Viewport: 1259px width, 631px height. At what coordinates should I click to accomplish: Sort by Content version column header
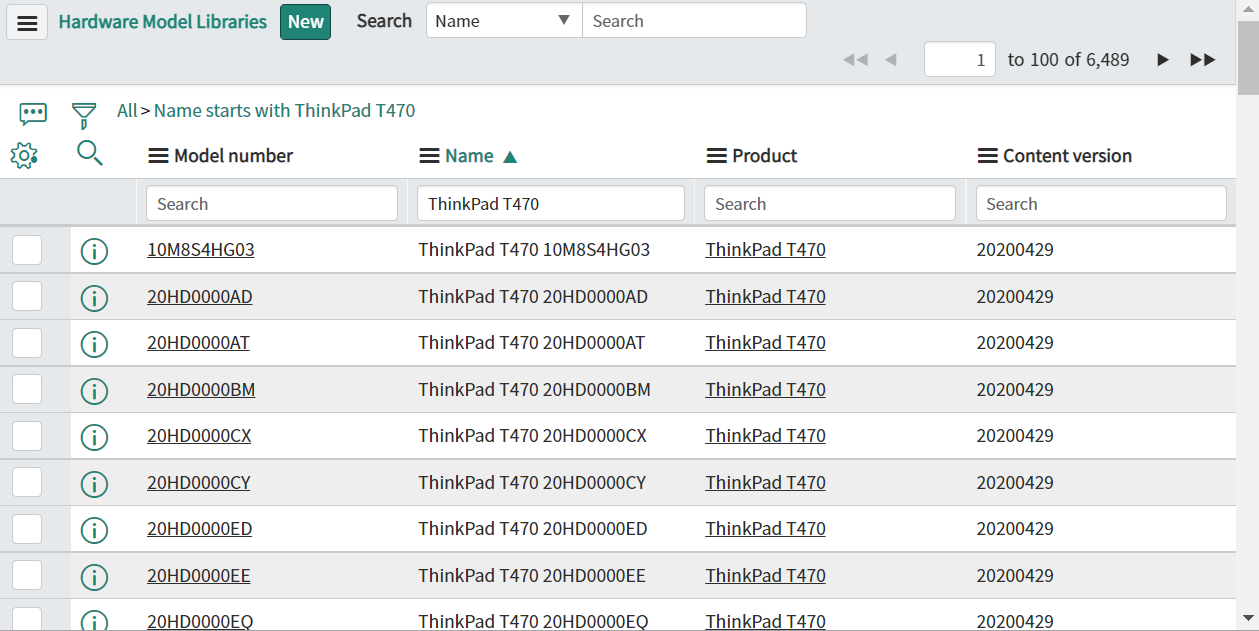click(1067, 156)
